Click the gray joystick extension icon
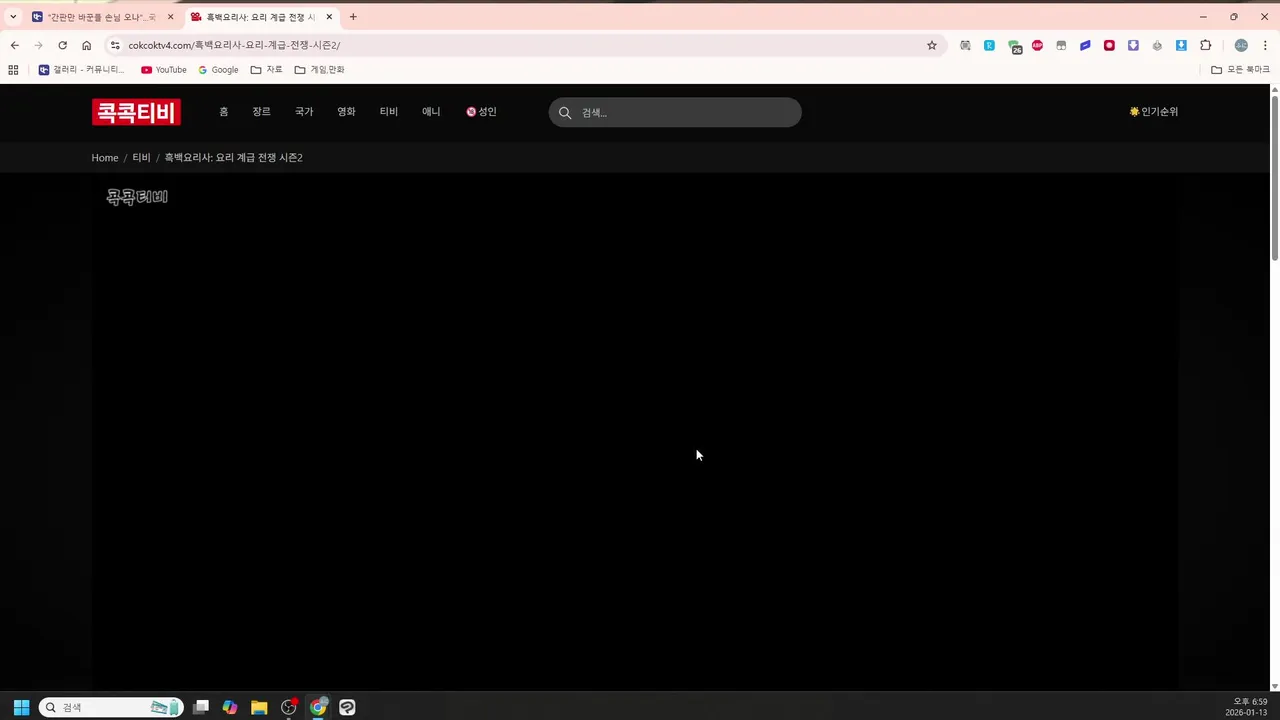This screenshot has height=720, width=1280. [x=1157, y=45]
